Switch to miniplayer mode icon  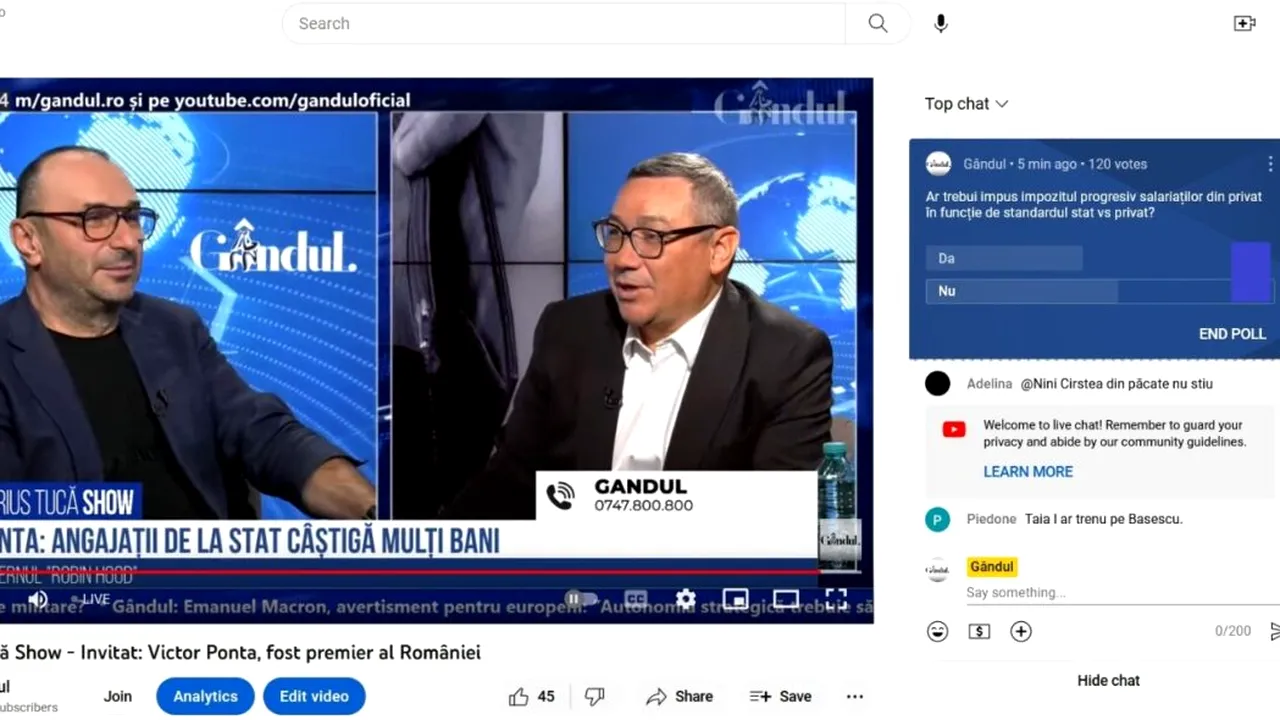(x=735, y=597)
